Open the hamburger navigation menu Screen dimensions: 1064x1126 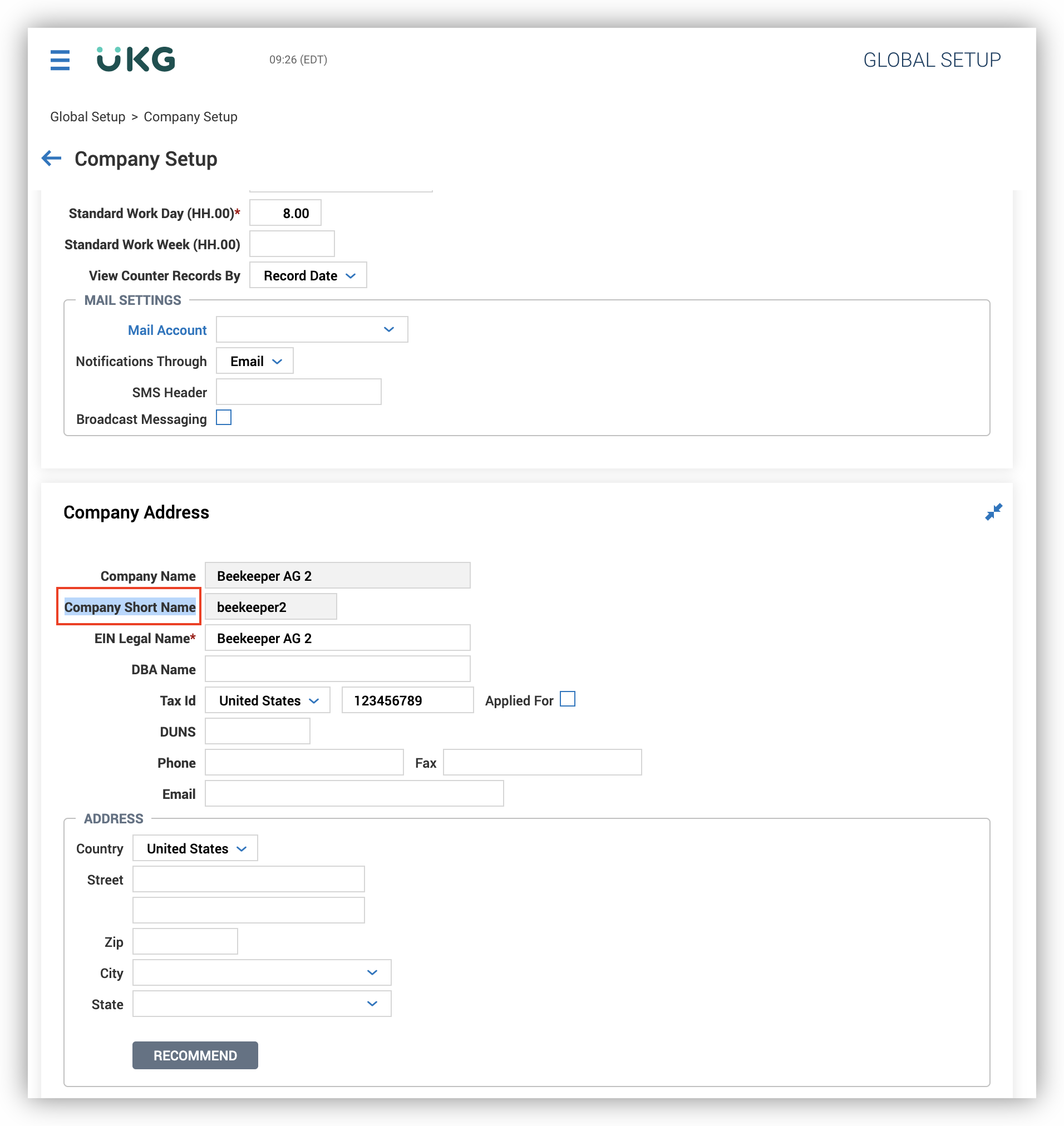click(x=60, y=60)
